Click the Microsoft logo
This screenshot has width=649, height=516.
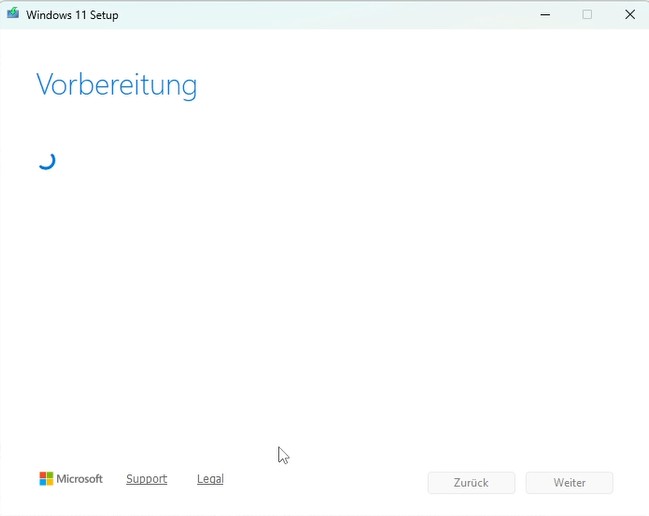71,479
